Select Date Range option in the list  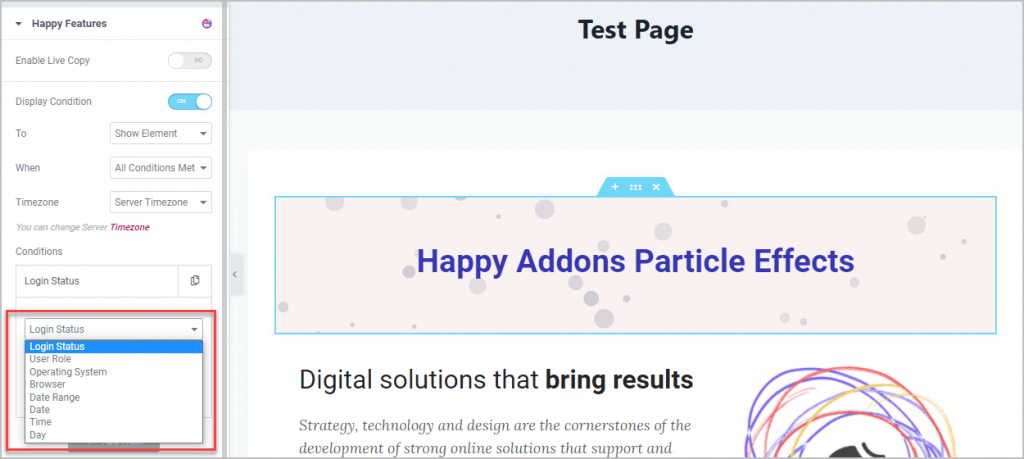tap(55, 397)
